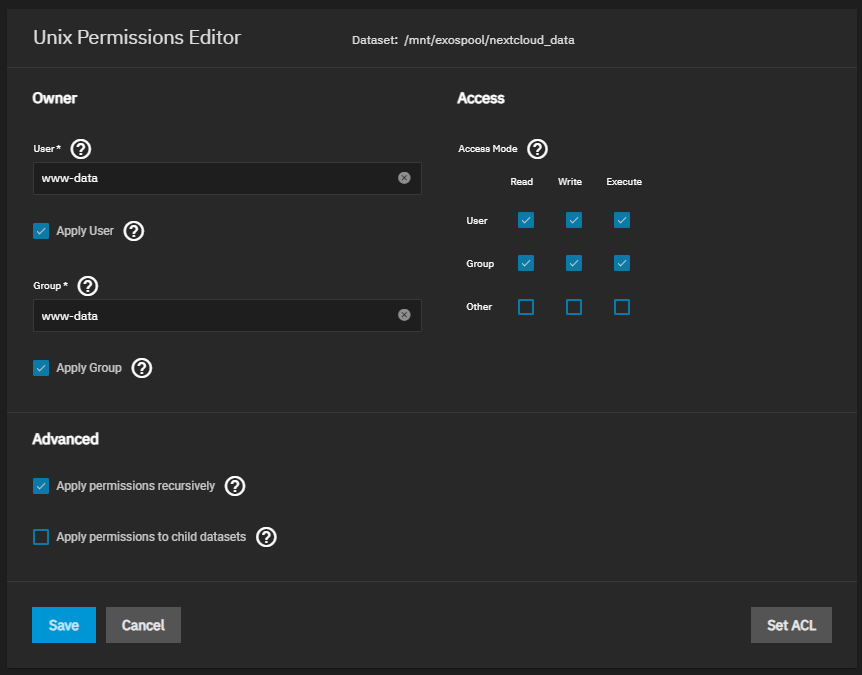Clear the Group field with X icon
Image resolution: width=862 pixels, height=675 pixels.
(404, 315)
